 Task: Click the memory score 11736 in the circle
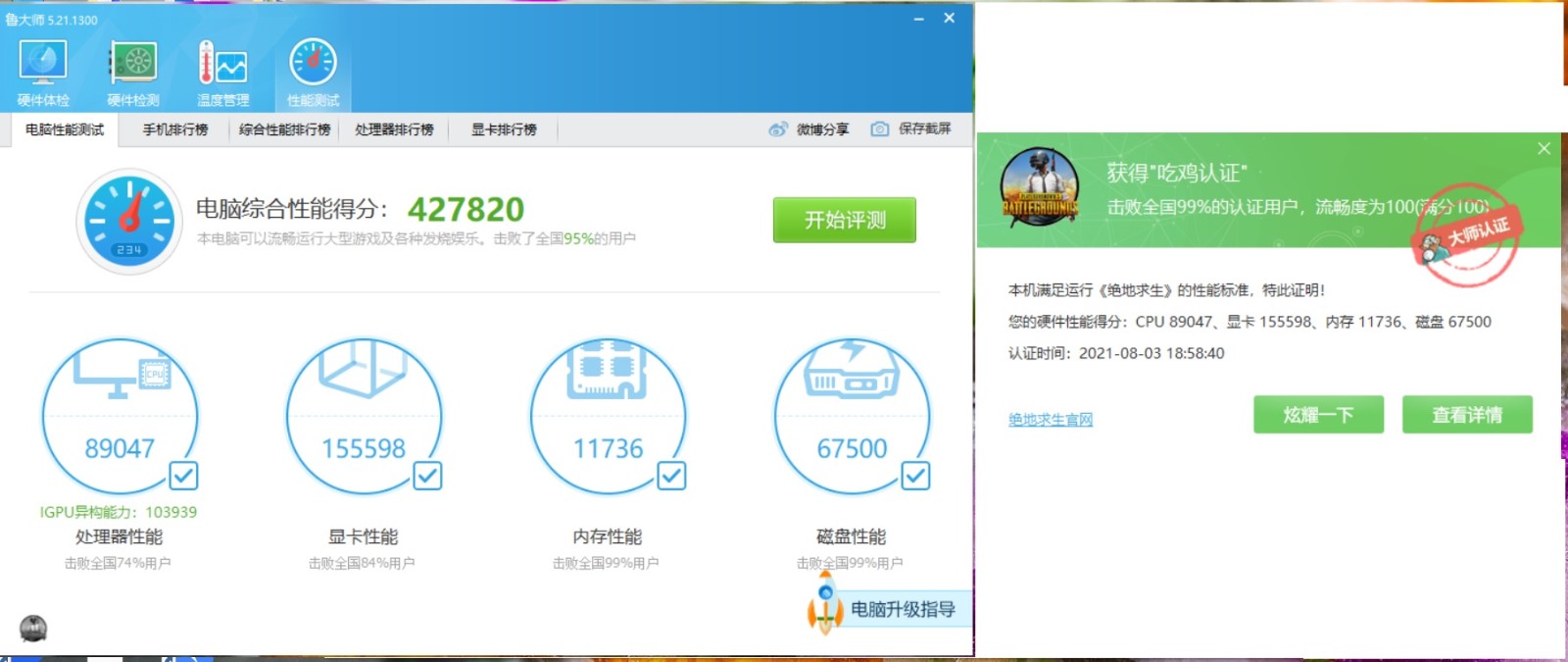click(608, 448)
